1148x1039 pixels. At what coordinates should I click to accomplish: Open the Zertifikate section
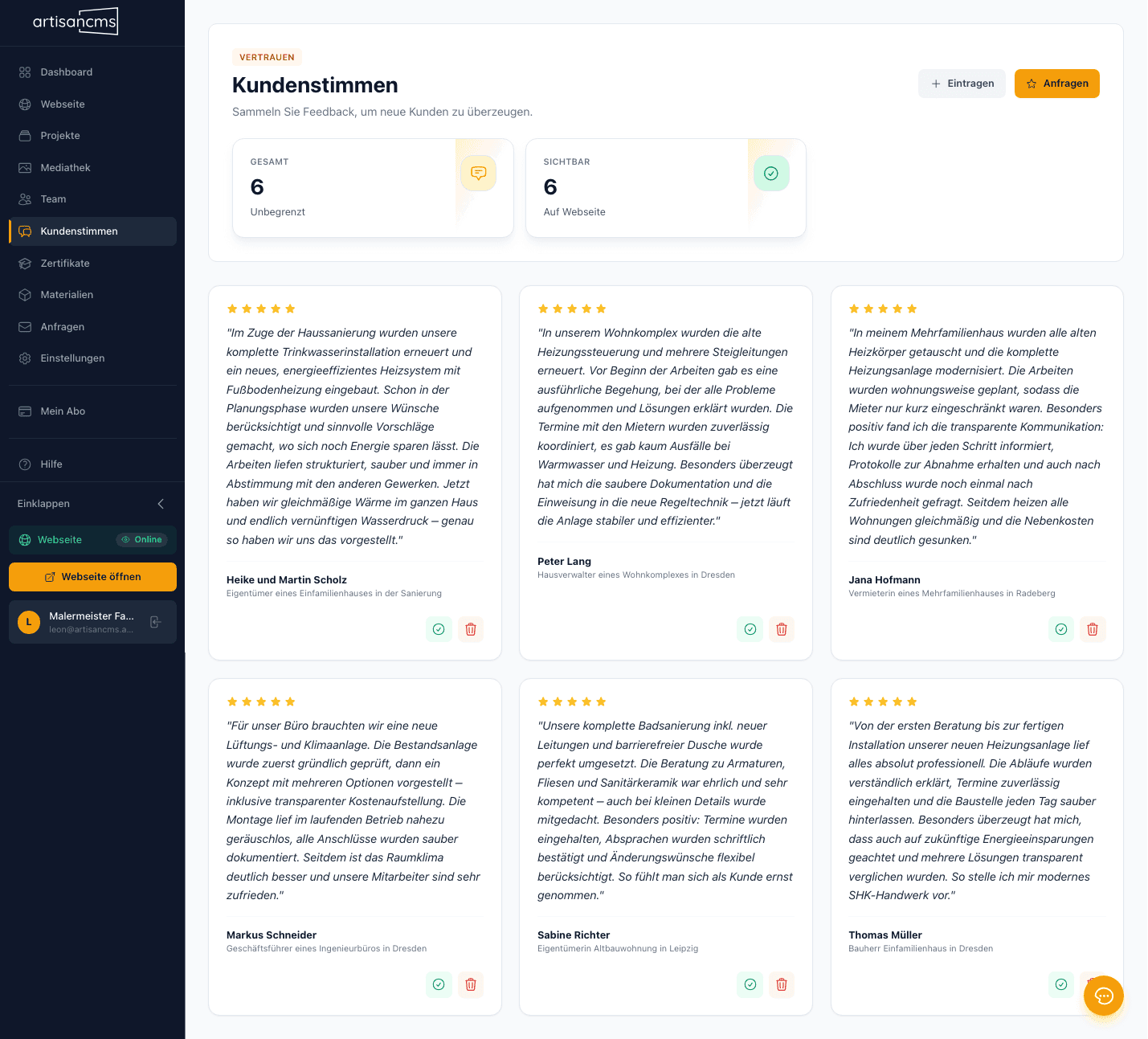65,263
